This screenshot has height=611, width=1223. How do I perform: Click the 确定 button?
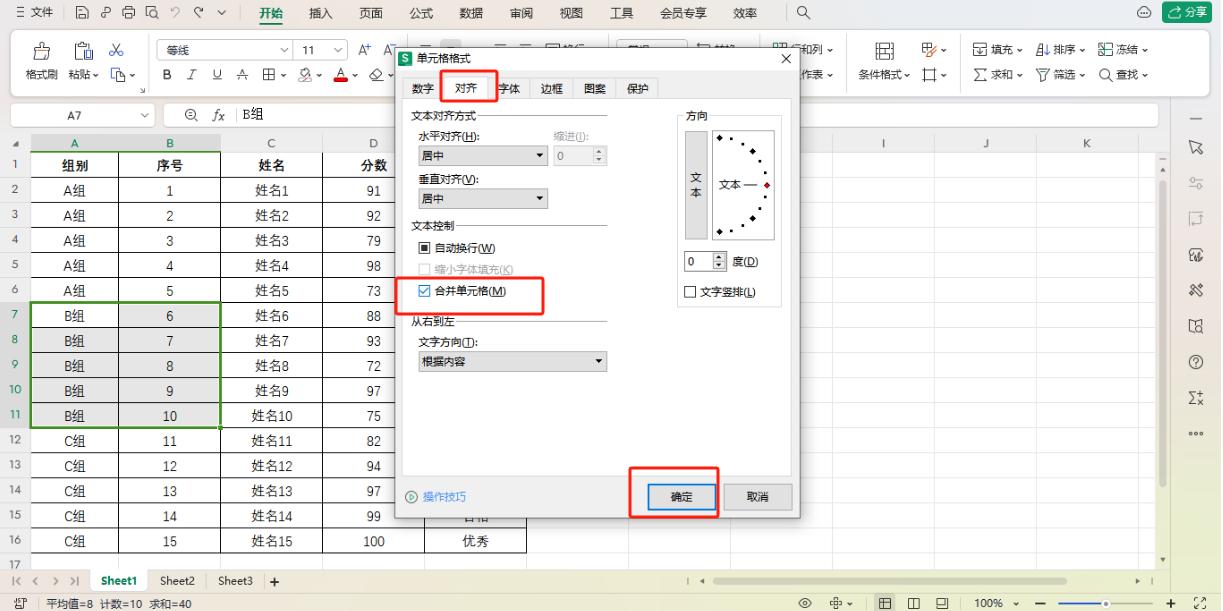680,497
